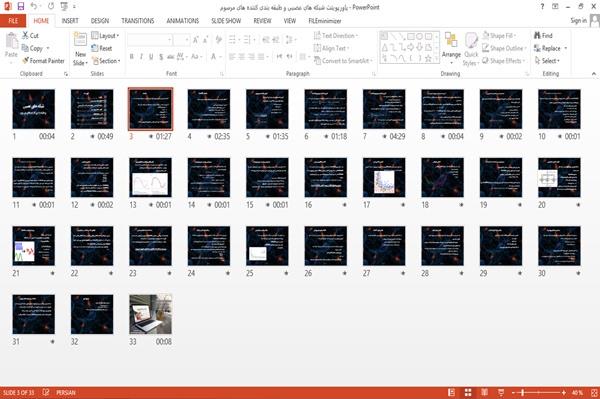Viewport: 600px width, 399px height.
Task: Click PERSIAN language indicator in status bar
Action: tap(66, 392)
